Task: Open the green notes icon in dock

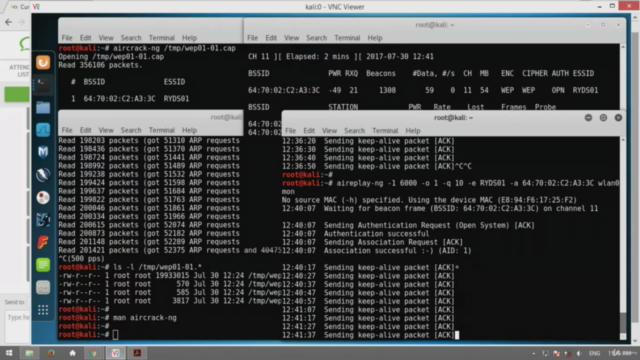Action: tap(43, 265)
